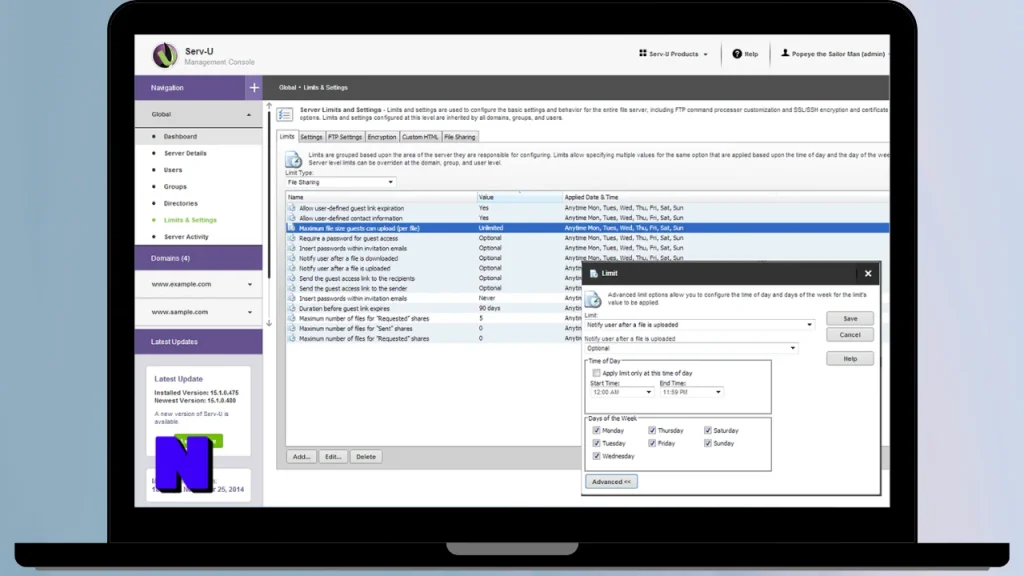Viewport: 1024px width, 576px height.
Task: Click the Limit dialog title icon
Action: [594, 274]
